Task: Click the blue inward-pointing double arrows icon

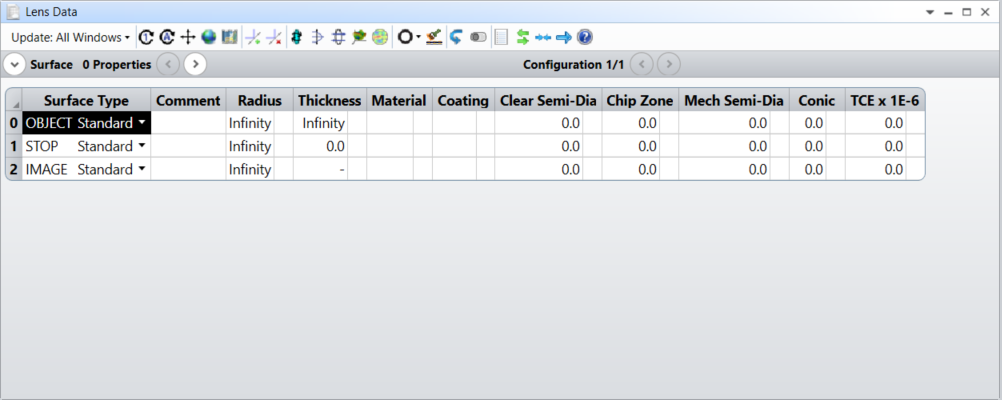Action: click(543, 38)
